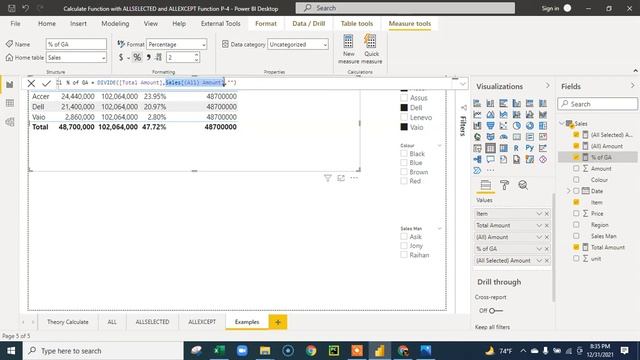
Task: Uncheck the Dell slicer option
Action: coord(404,108)
